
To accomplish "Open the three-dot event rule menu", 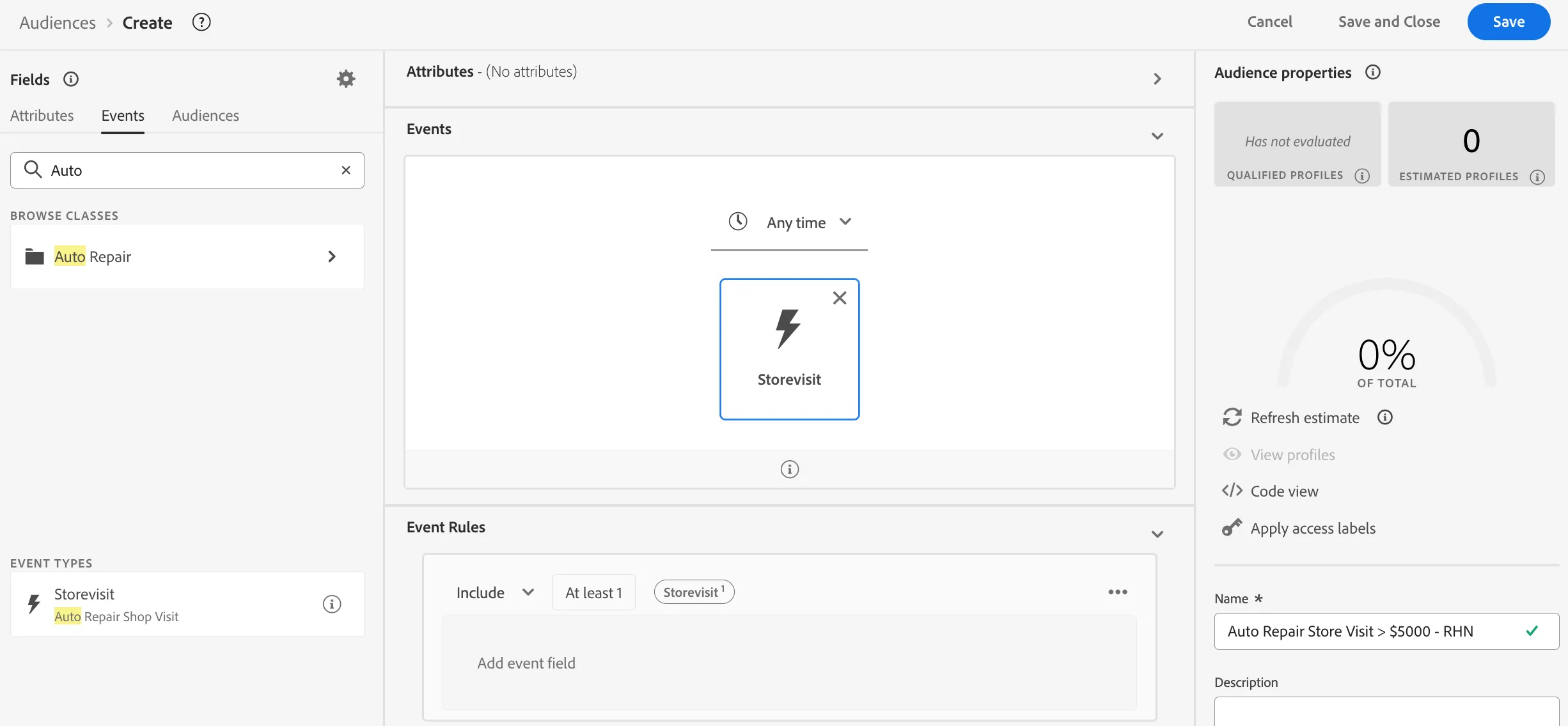I will click(1118, 592).
